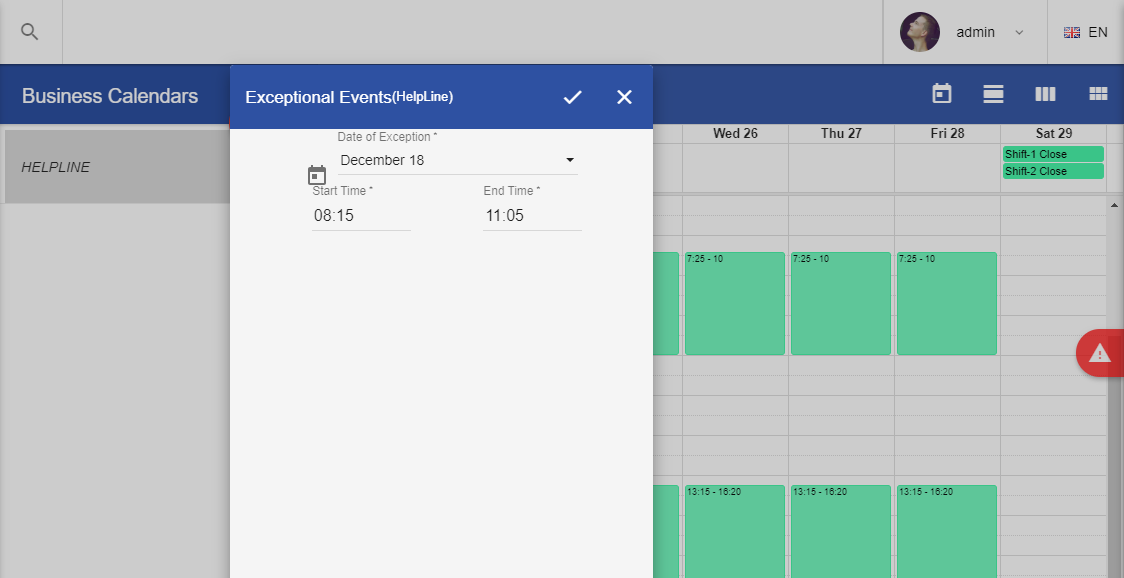Select Thursday 7:25 - 10 shift block
The image size is (1124, 578).
(840, 304)
